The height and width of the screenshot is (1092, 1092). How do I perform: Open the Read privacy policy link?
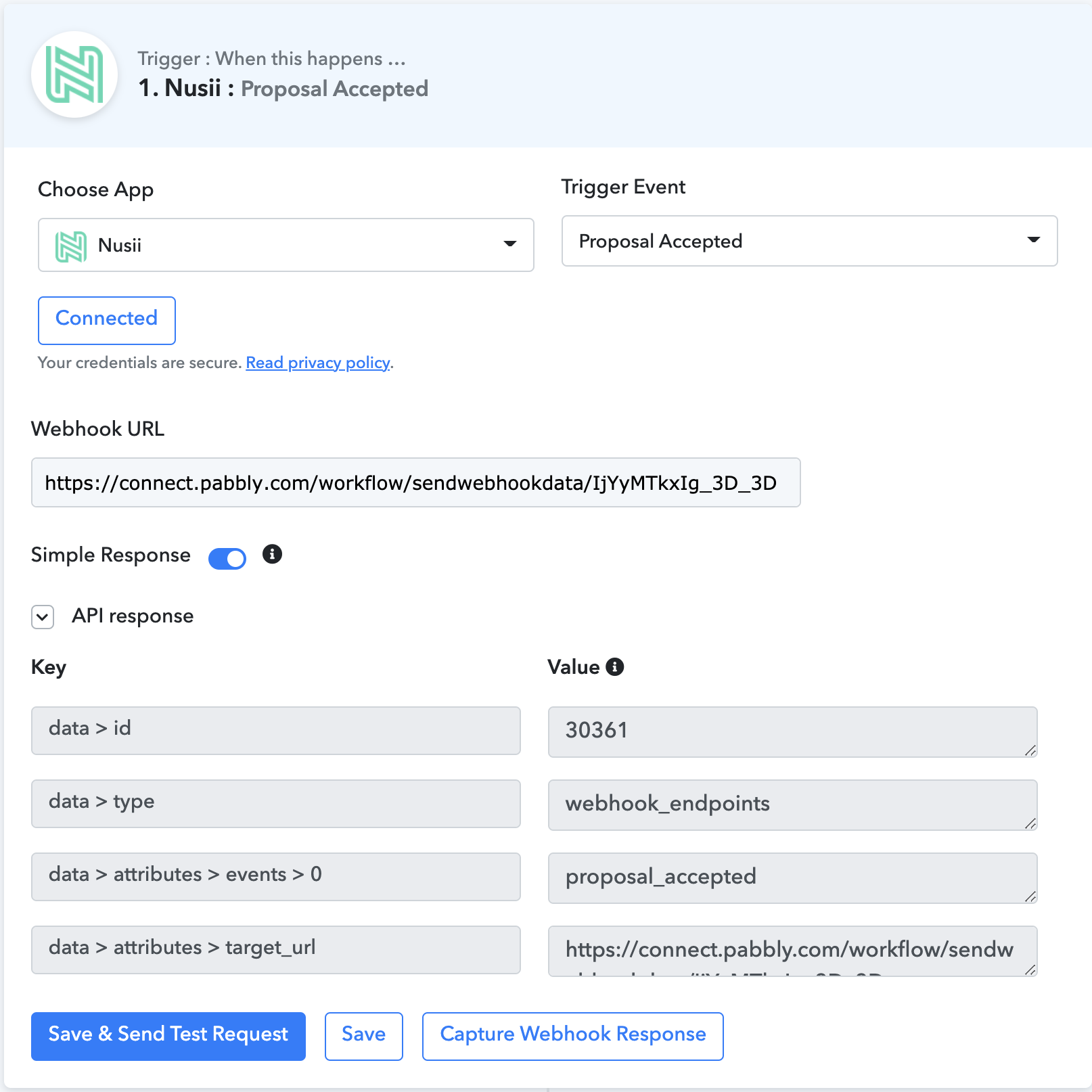click(x=318, y=363)
